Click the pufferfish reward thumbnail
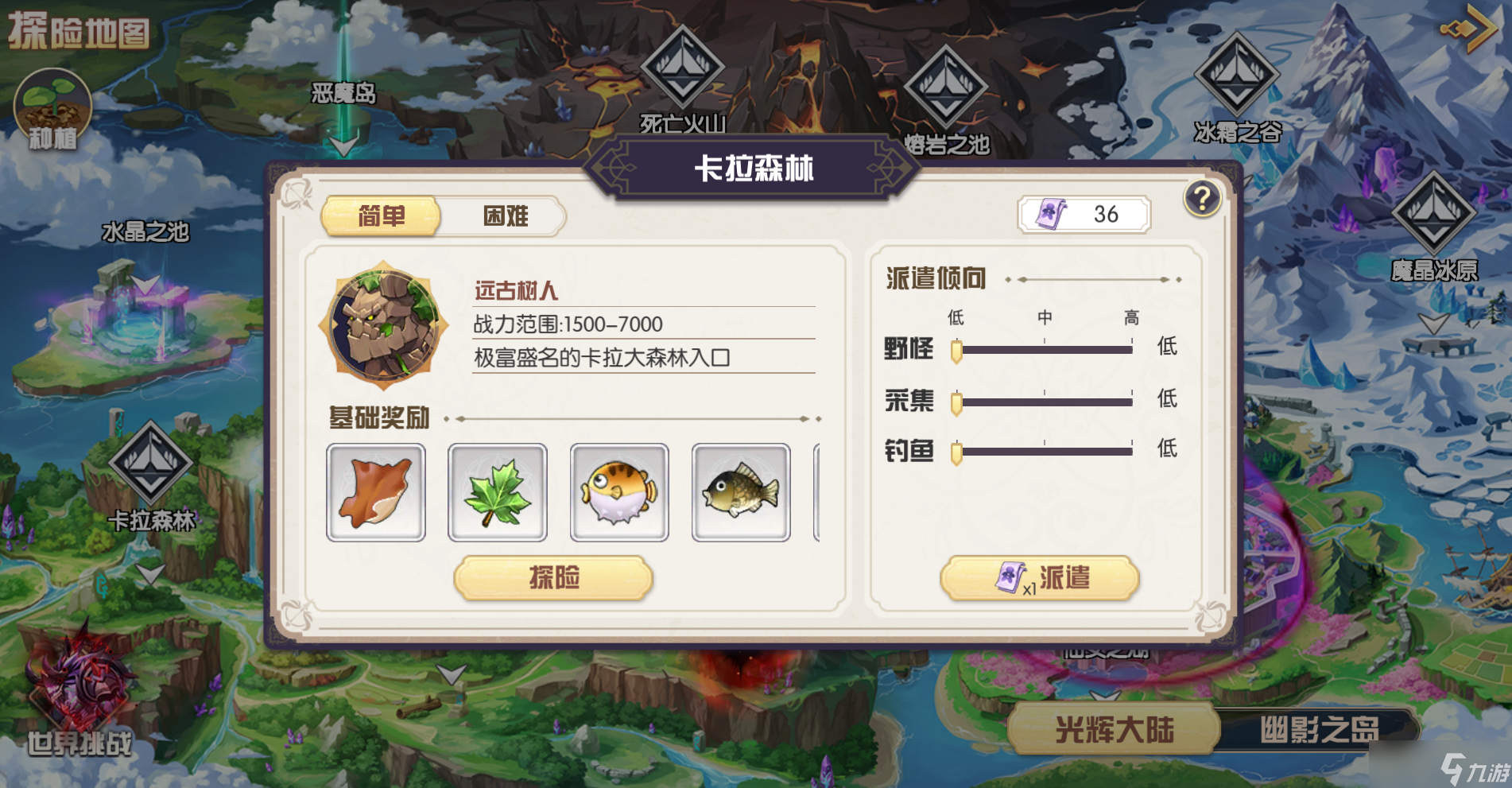The height and width of the screenshot is (788, 1512). click(619, 493)
